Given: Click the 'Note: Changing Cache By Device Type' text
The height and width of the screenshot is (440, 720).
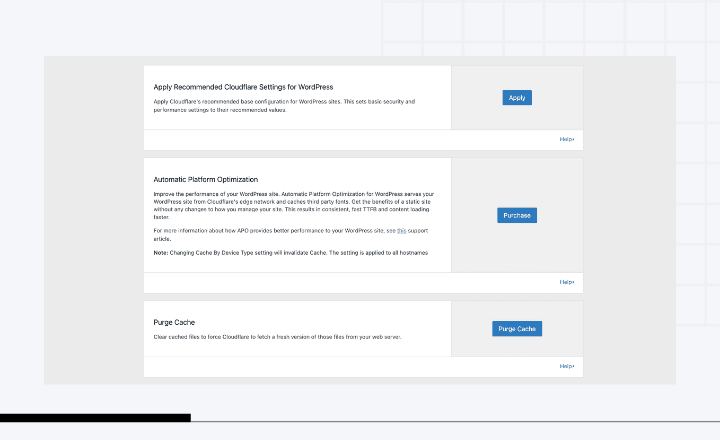Looking at the screenshot, I should 291,253.
